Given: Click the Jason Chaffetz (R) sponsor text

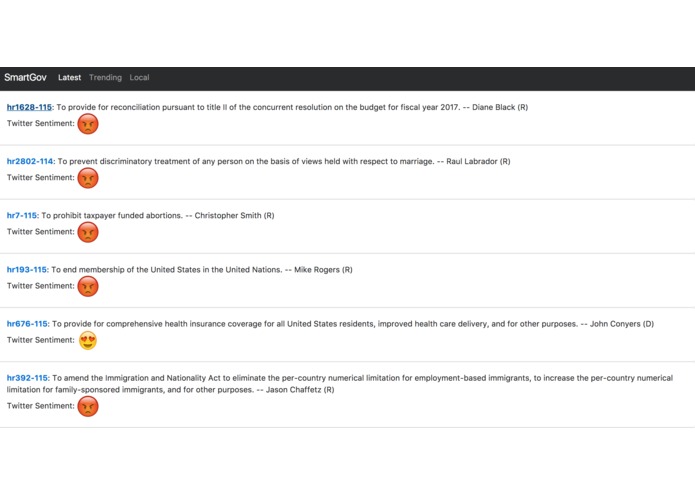Looking at the screenshot, I should 300,390.
